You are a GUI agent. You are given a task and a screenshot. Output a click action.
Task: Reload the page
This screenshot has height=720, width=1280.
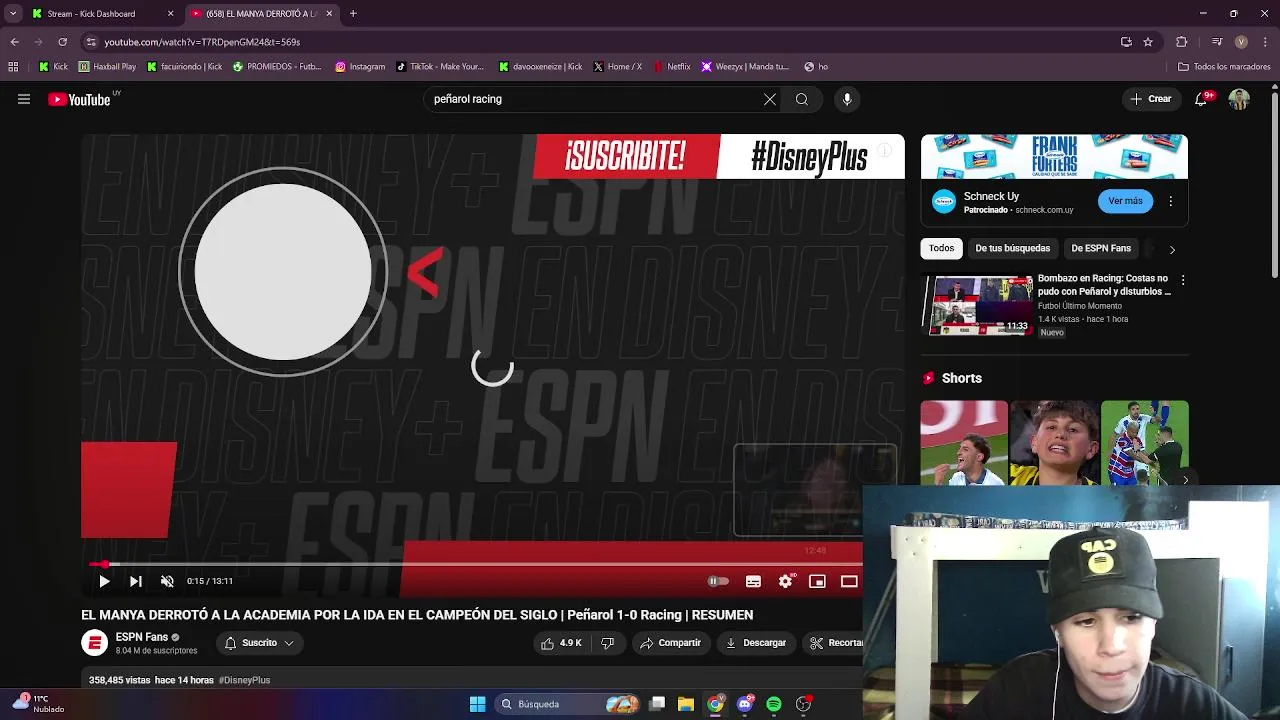[x=62, y=42]
